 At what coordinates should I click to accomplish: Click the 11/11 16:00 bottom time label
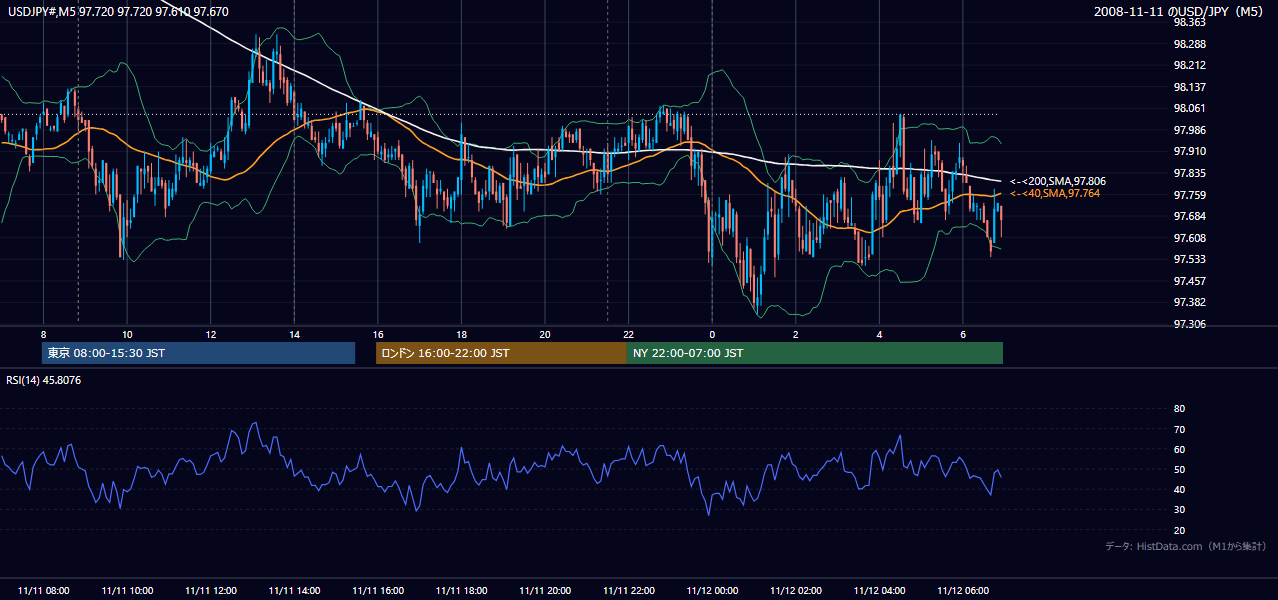[377, 591]
